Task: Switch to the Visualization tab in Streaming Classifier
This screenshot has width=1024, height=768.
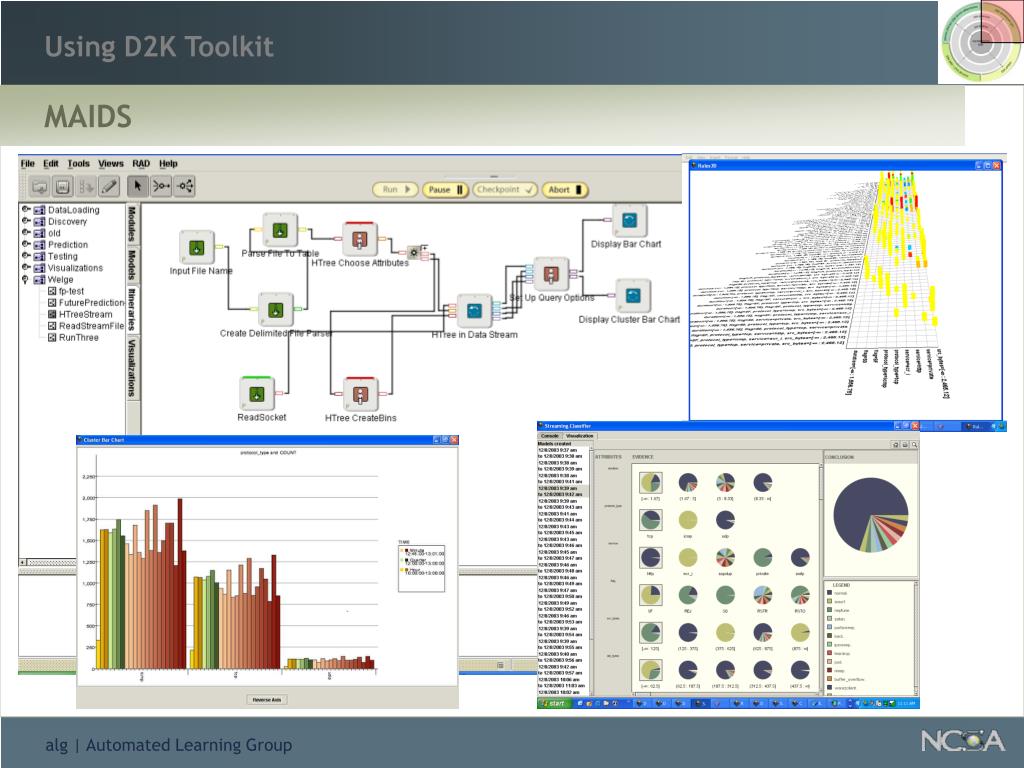Action: click(x=579, y=436)
